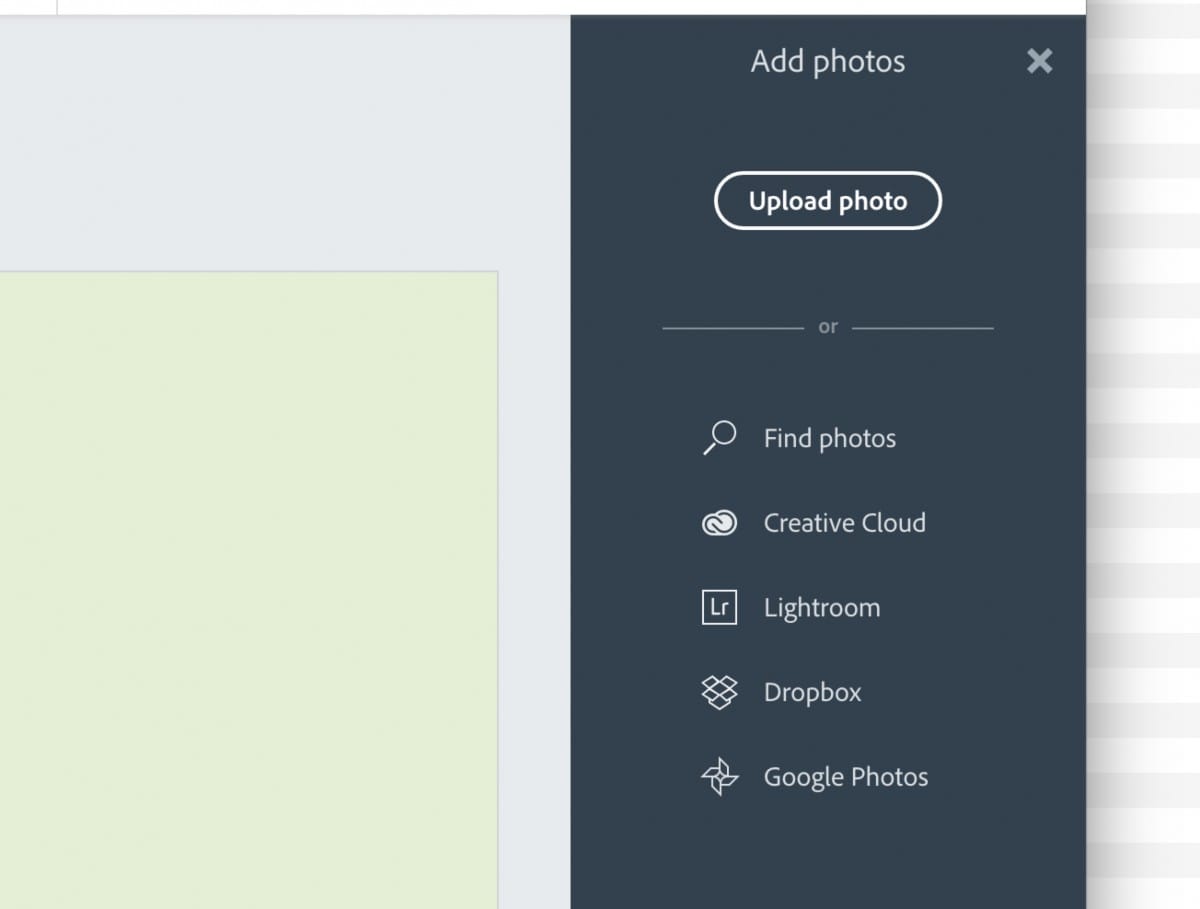This screenshot has width=1200, height=909.
Task: Click the striped area right of panel
Action: pos(1142,450)
